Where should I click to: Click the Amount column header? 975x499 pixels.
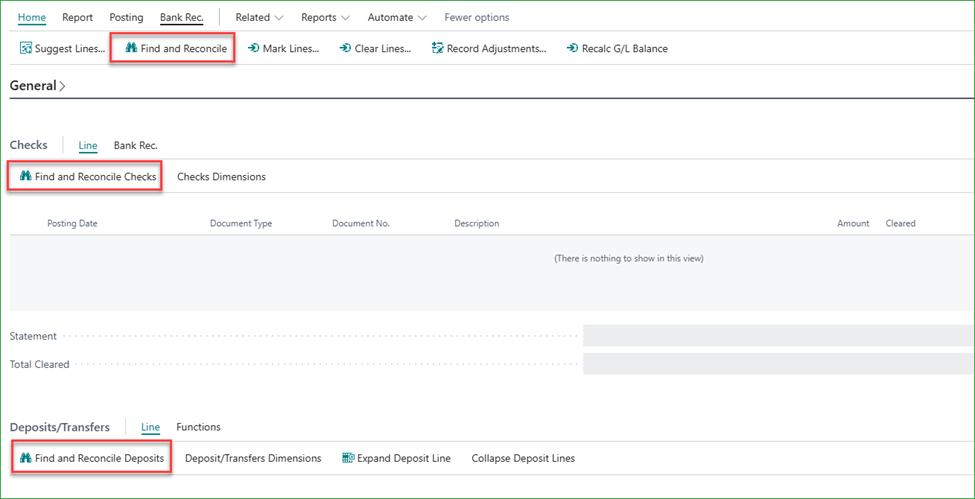point(853,223)
